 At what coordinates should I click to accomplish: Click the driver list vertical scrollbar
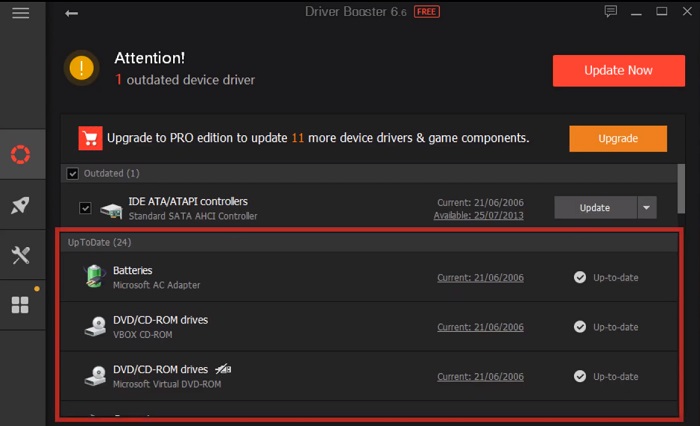tap(681, 188)
